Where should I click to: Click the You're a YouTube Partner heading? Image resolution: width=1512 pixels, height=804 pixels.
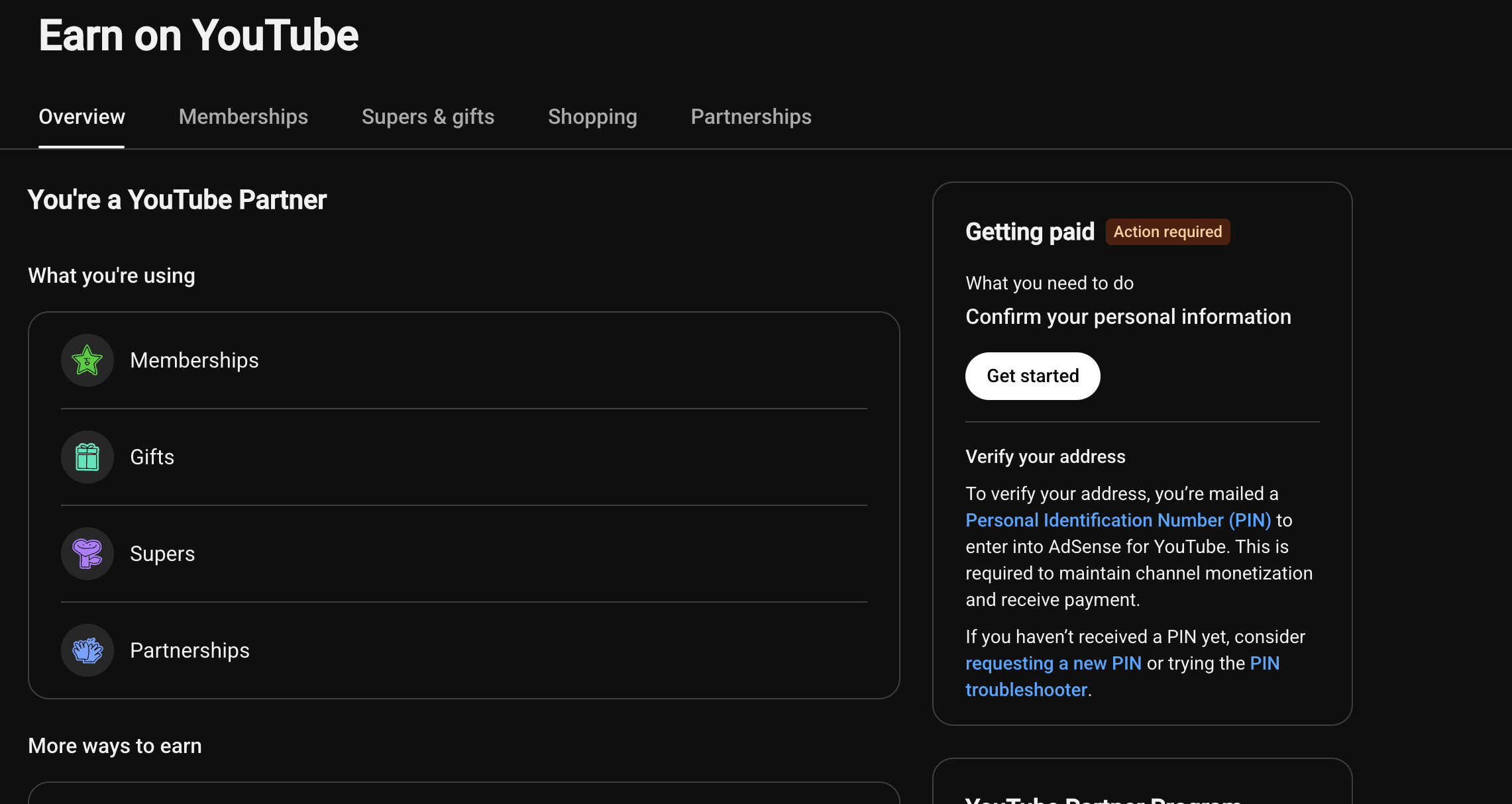tap(177, 200)
